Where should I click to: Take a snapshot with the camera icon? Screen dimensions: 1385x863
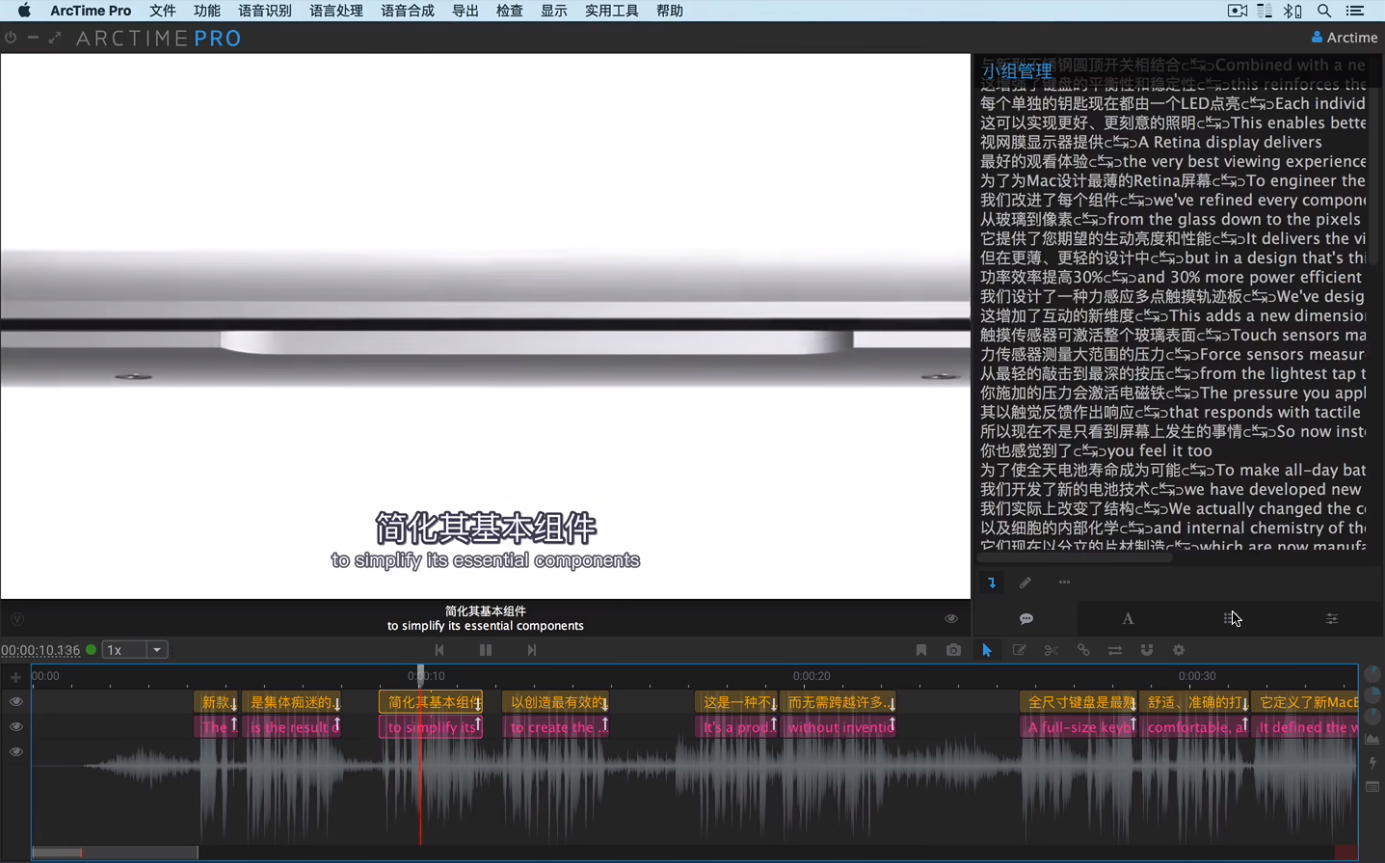coord(954,650)
